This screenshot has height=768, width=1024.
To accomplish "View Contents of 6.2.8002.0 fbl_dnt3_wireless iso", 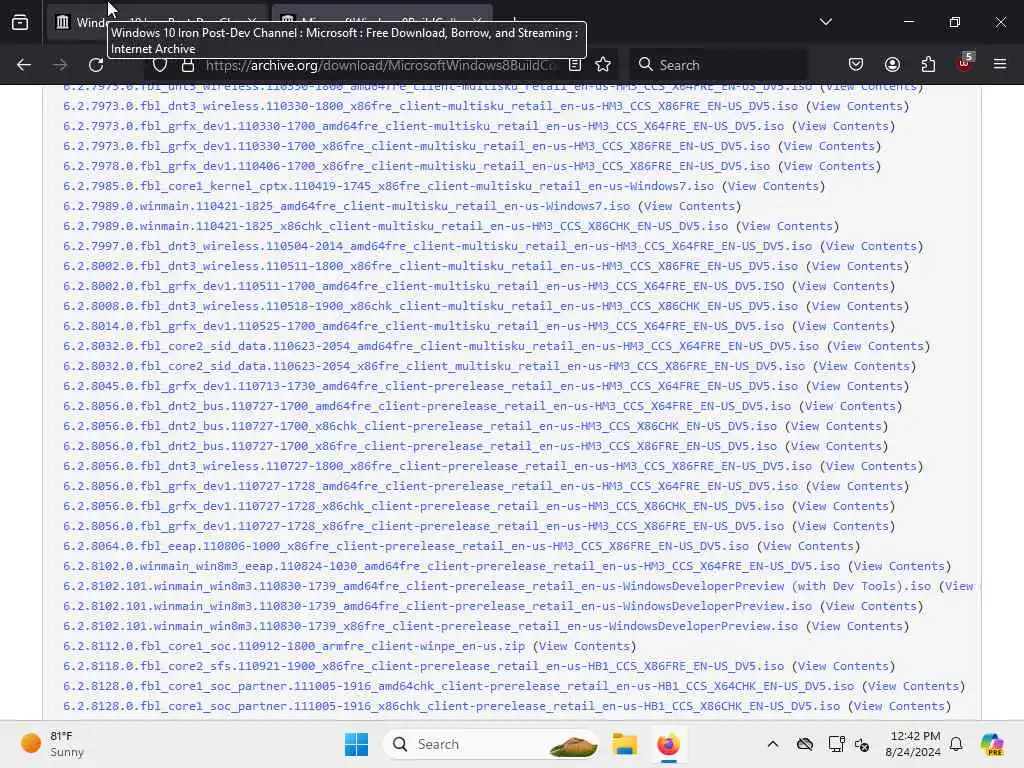I will 857,266.
